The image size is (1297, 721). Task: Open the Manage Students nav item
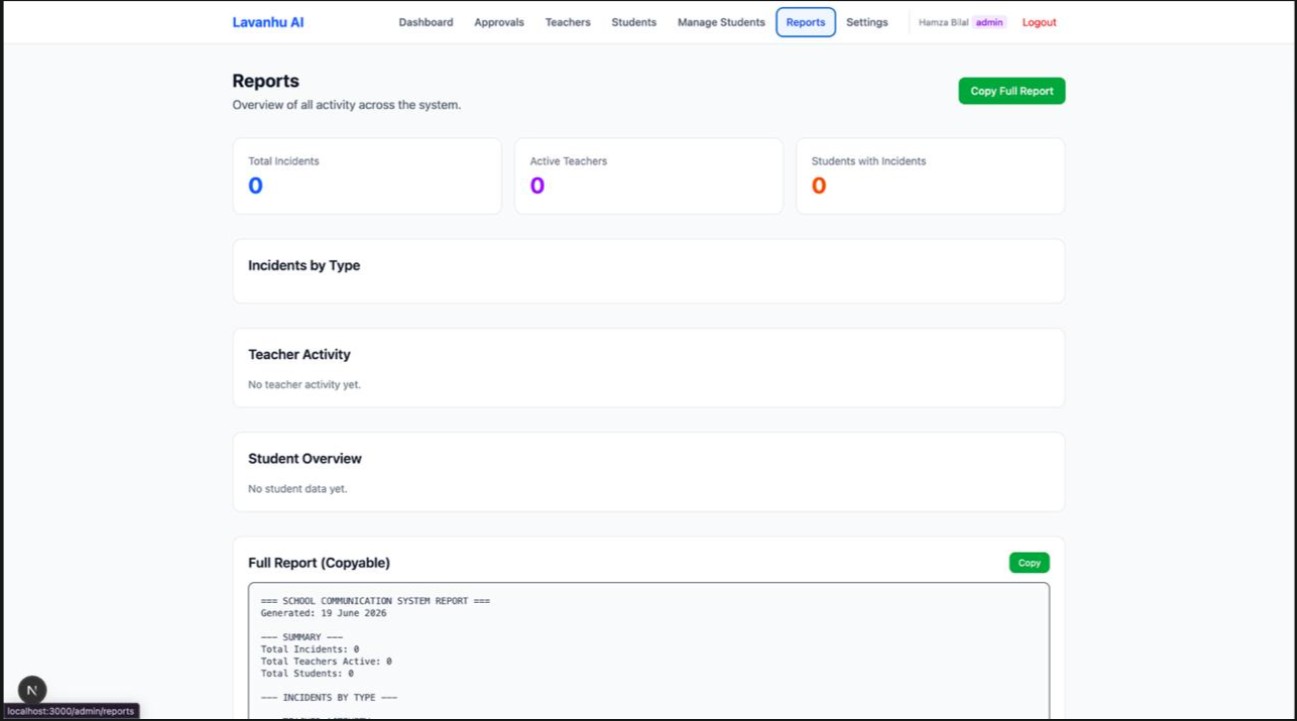click(721, 22)
